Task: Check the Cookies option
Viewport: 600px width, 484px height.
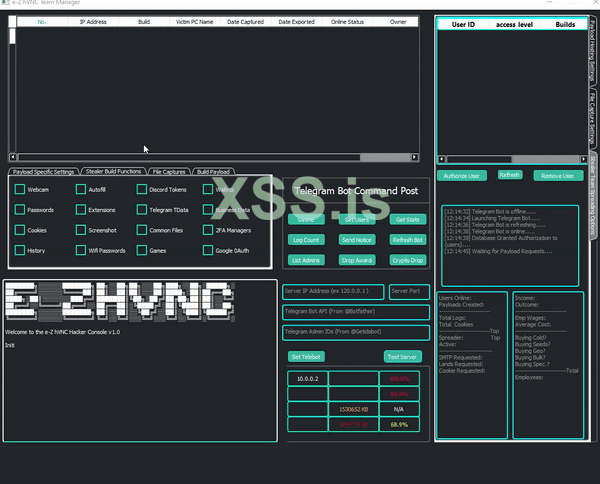Action: pyautogui.click(x=20, y=230)
